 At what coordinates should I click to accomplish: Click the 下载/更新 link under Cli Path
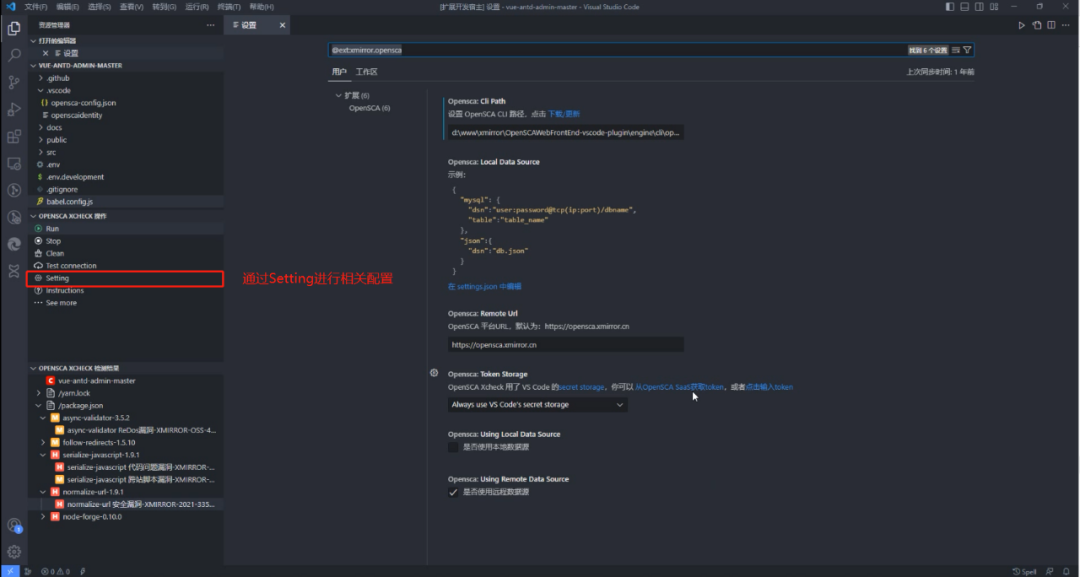click(564, 114)
